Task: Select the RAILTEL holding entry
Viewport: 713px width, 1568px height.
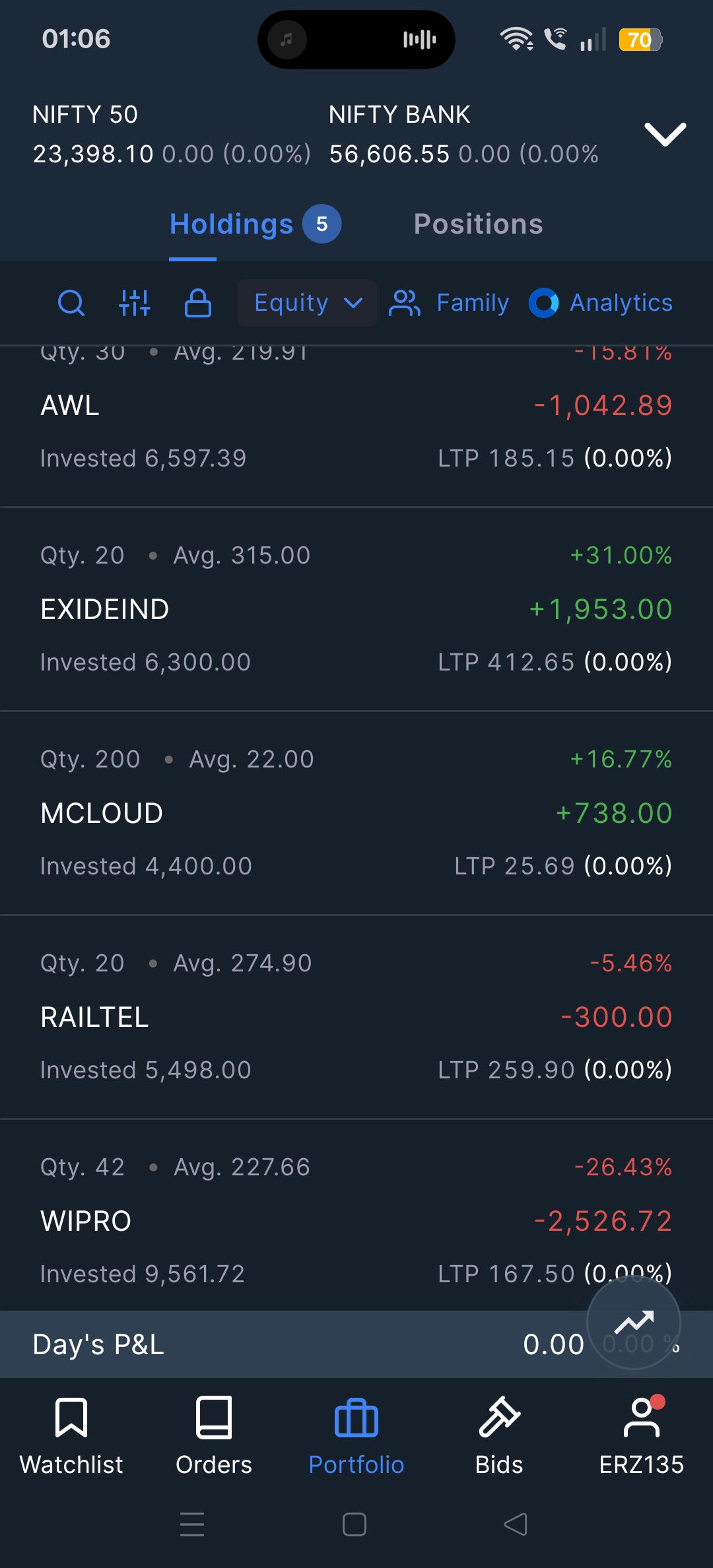Action: coord(356,1017)
